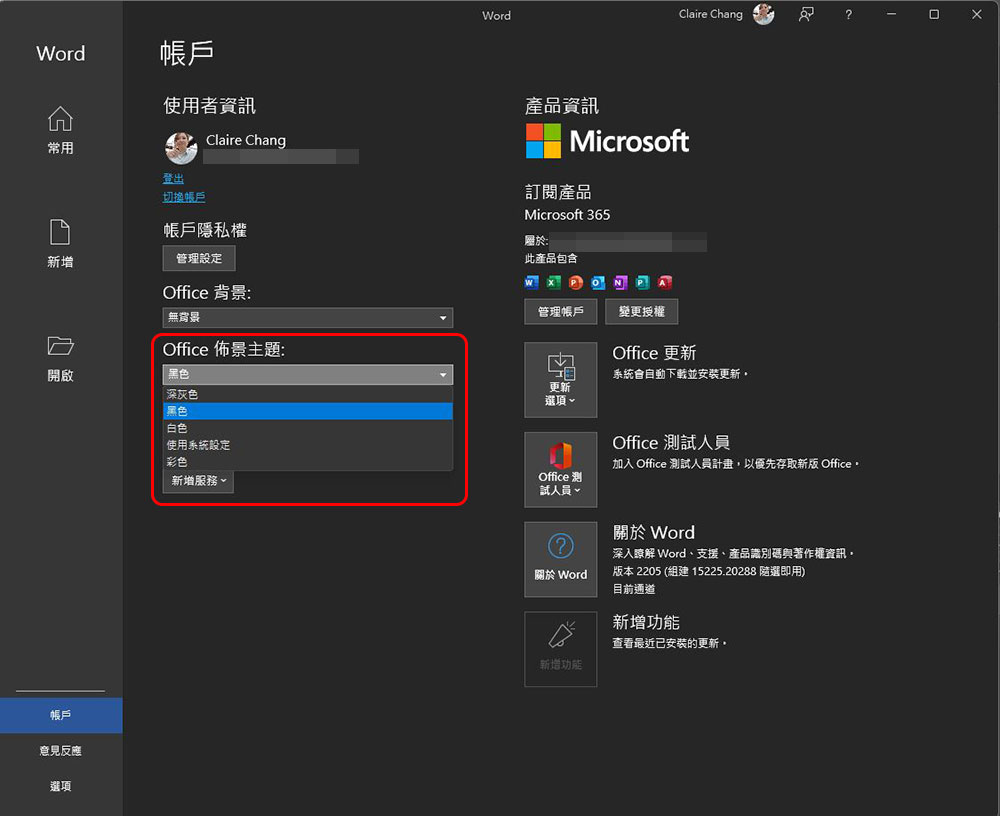Click the 關於 Word about button
Screen dimensions: 1000x816
coord(561,560)
